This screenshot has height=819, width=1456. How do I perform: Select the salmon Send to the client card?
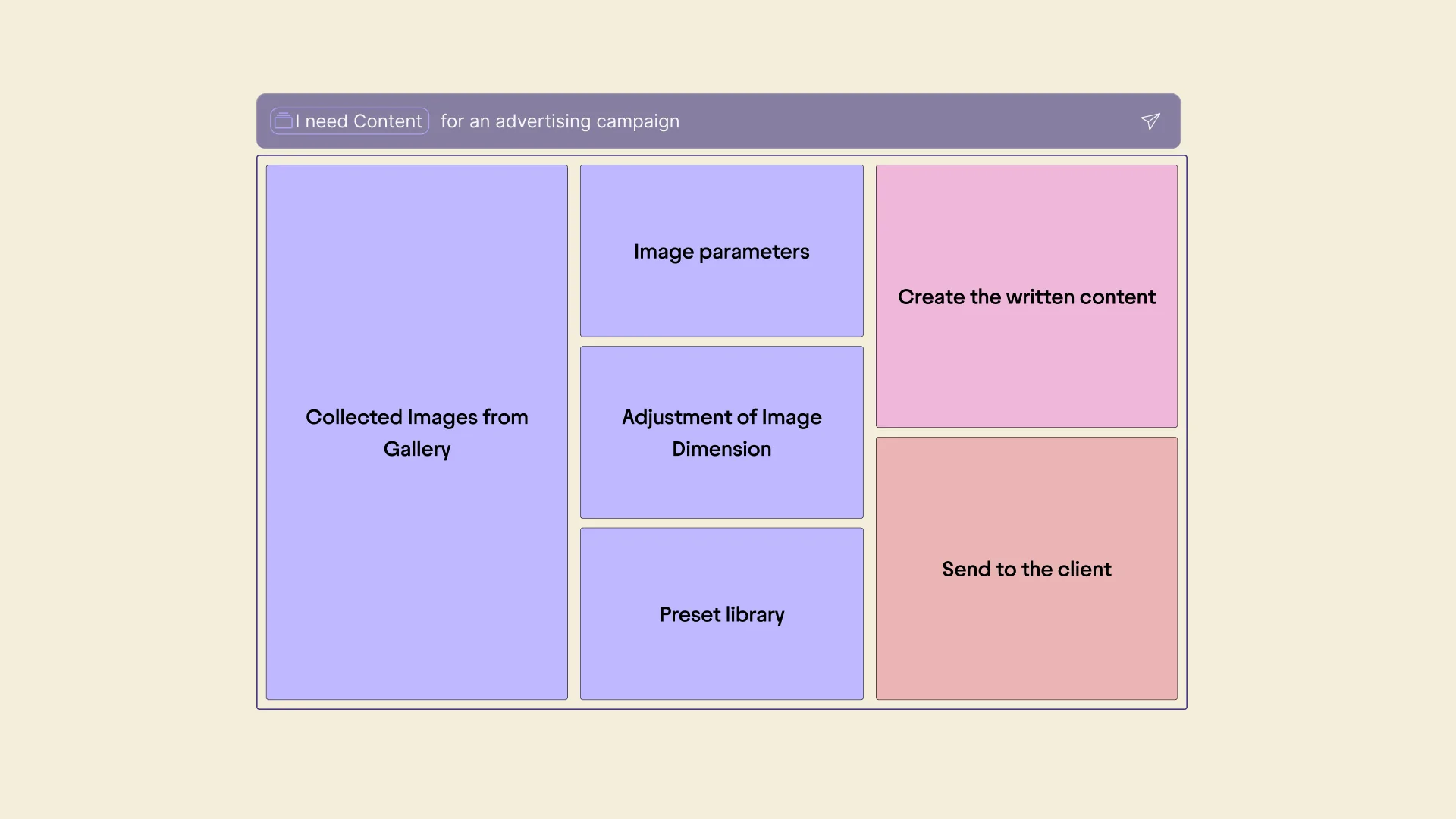click(x=1027, y=569)
